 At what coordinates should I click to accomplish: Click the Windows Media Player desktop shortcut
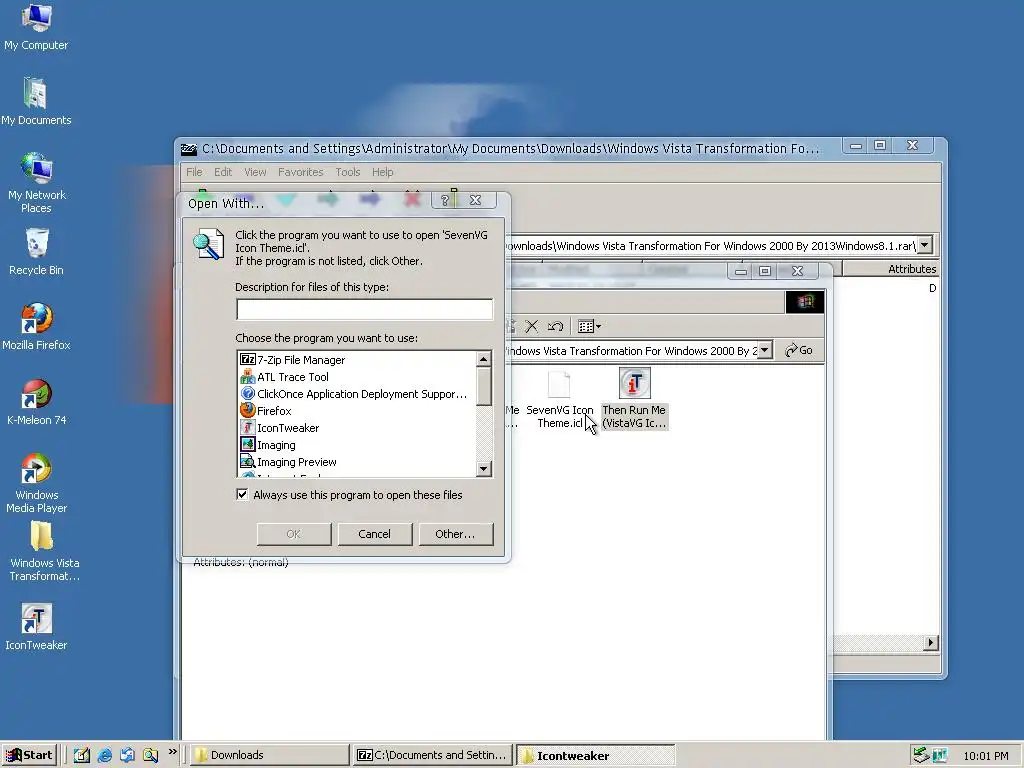tap(37, 483)
